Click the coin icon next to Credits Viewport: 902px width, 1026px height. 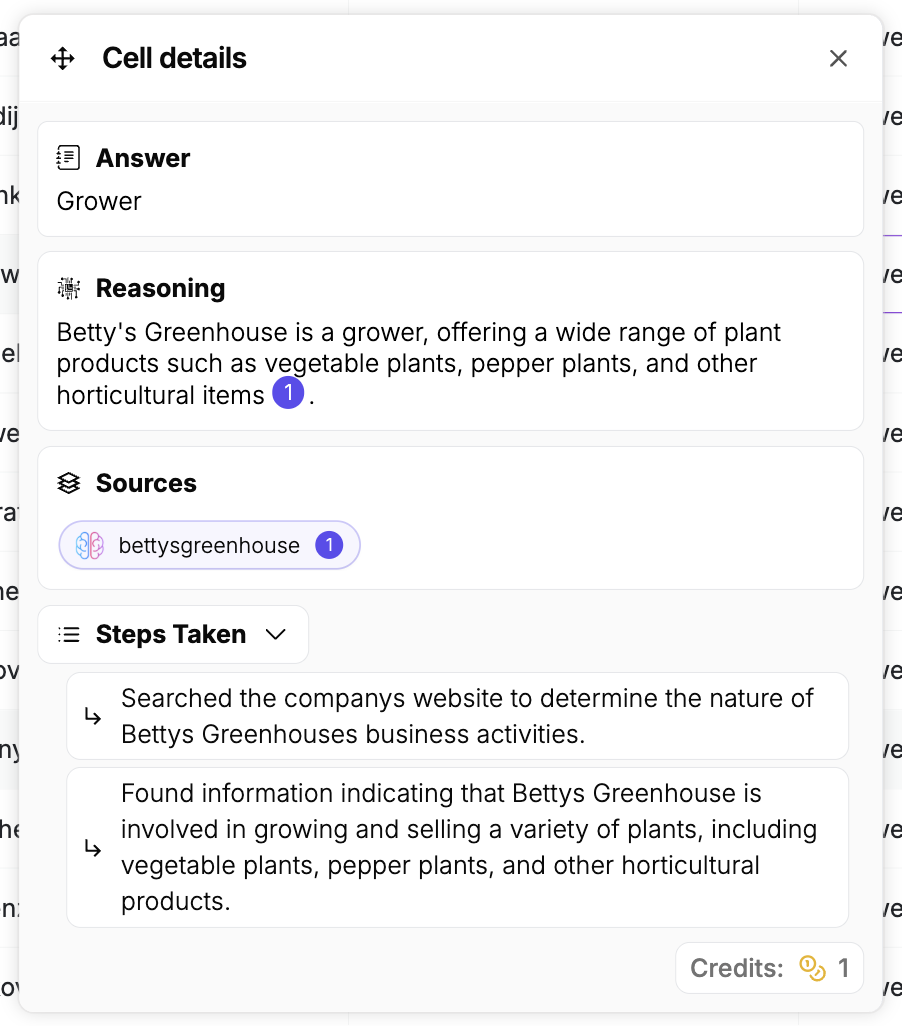coord(812,968)
